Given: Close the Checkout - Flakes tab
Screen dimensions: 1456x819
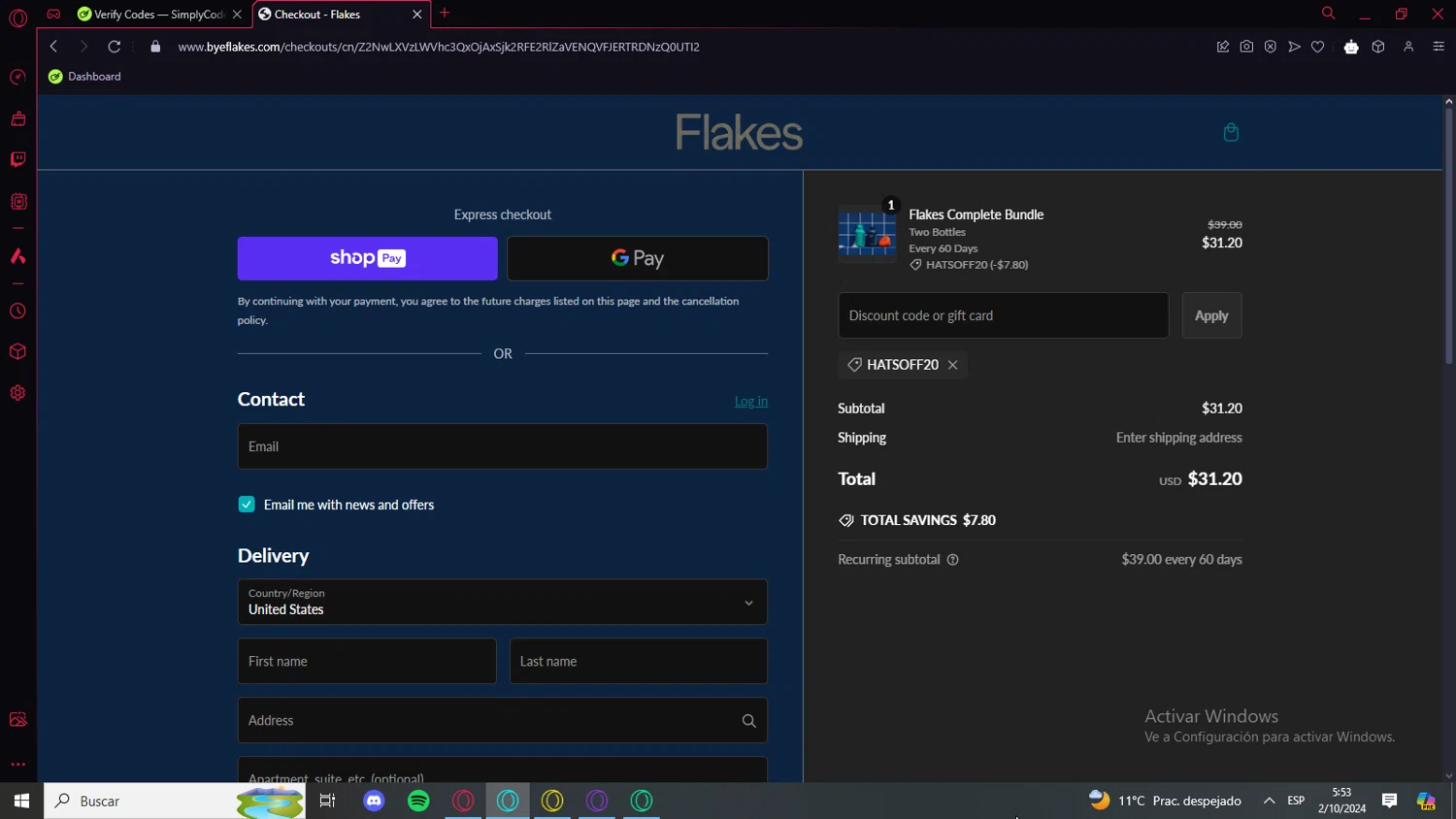Looking at the screenshot, I should pyautogui.click(x=417, y=15).
